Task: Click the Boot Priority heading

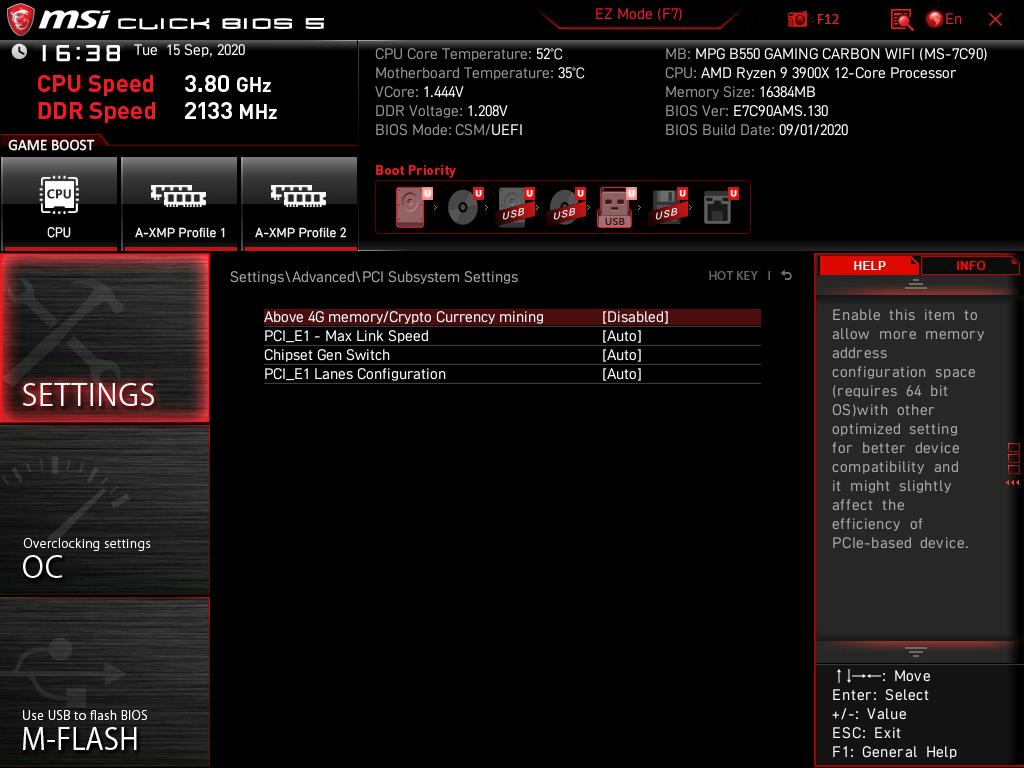Action: click(x=415, y=170)
